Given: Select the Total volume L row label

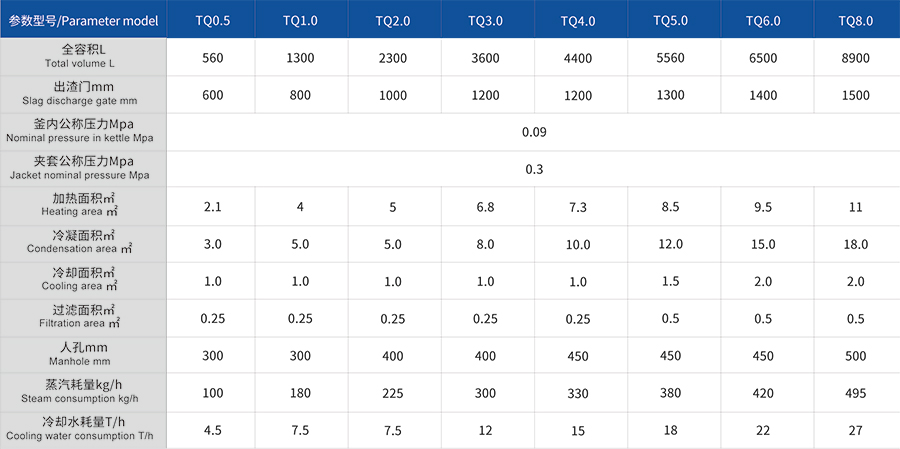Looking at the screenshot, I should pos(83,57).
